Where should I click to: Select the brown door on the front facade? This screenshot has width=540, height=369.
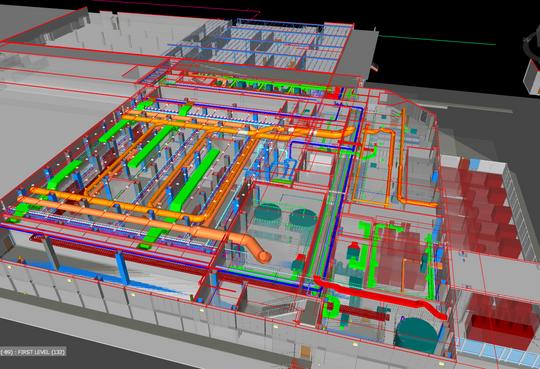305,352
